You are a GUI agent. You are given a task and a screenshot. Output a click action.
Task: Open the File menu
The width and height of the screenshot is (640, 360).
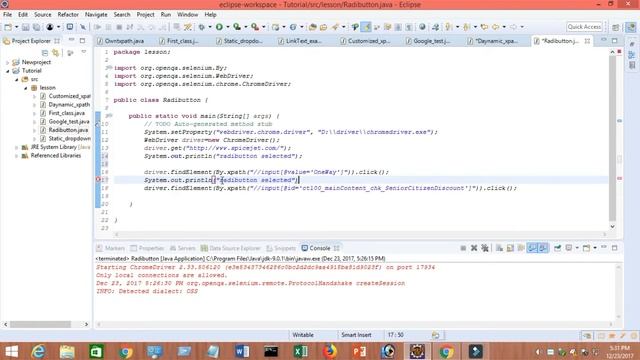click(x=7, y=14)
